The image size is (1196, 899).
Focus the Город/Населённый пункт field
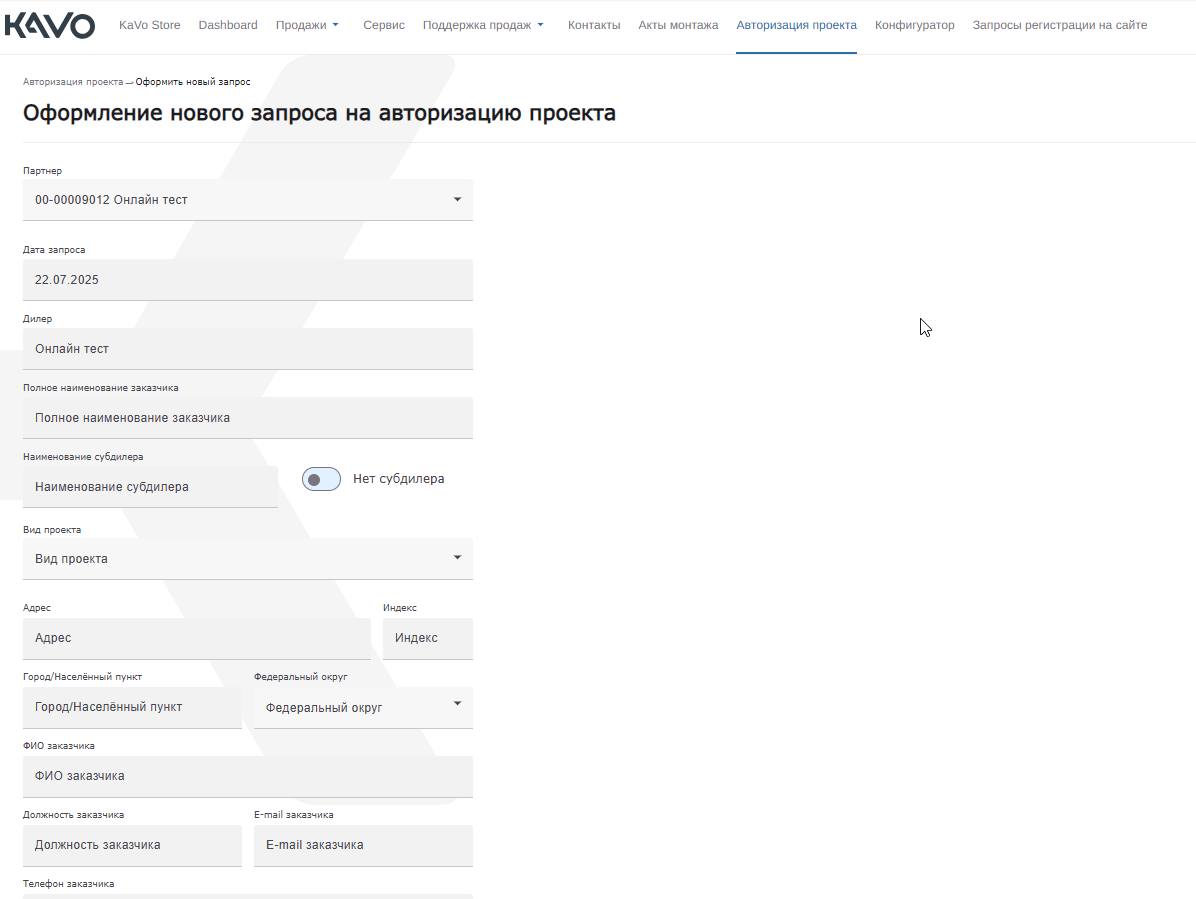(132, 708)
